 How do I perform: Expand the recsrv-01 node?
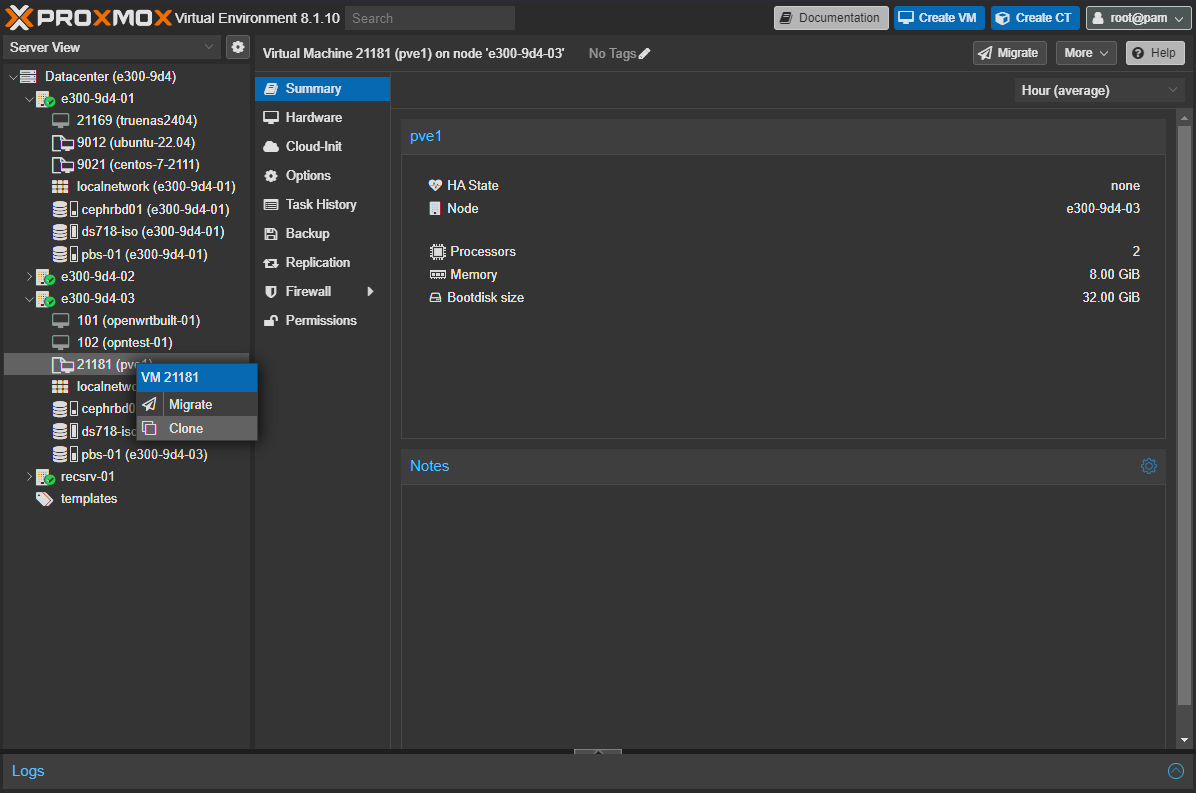pyautogui.click(x=29, y=477)
